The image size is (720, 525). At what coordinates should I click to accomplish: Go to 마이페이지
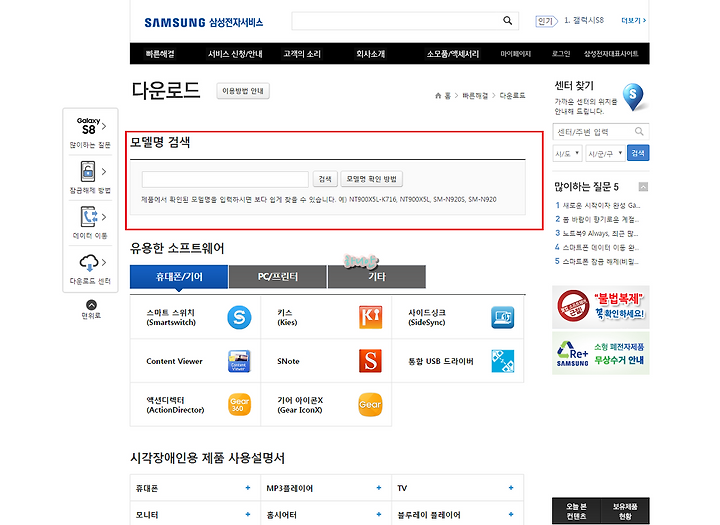[516, 54]
